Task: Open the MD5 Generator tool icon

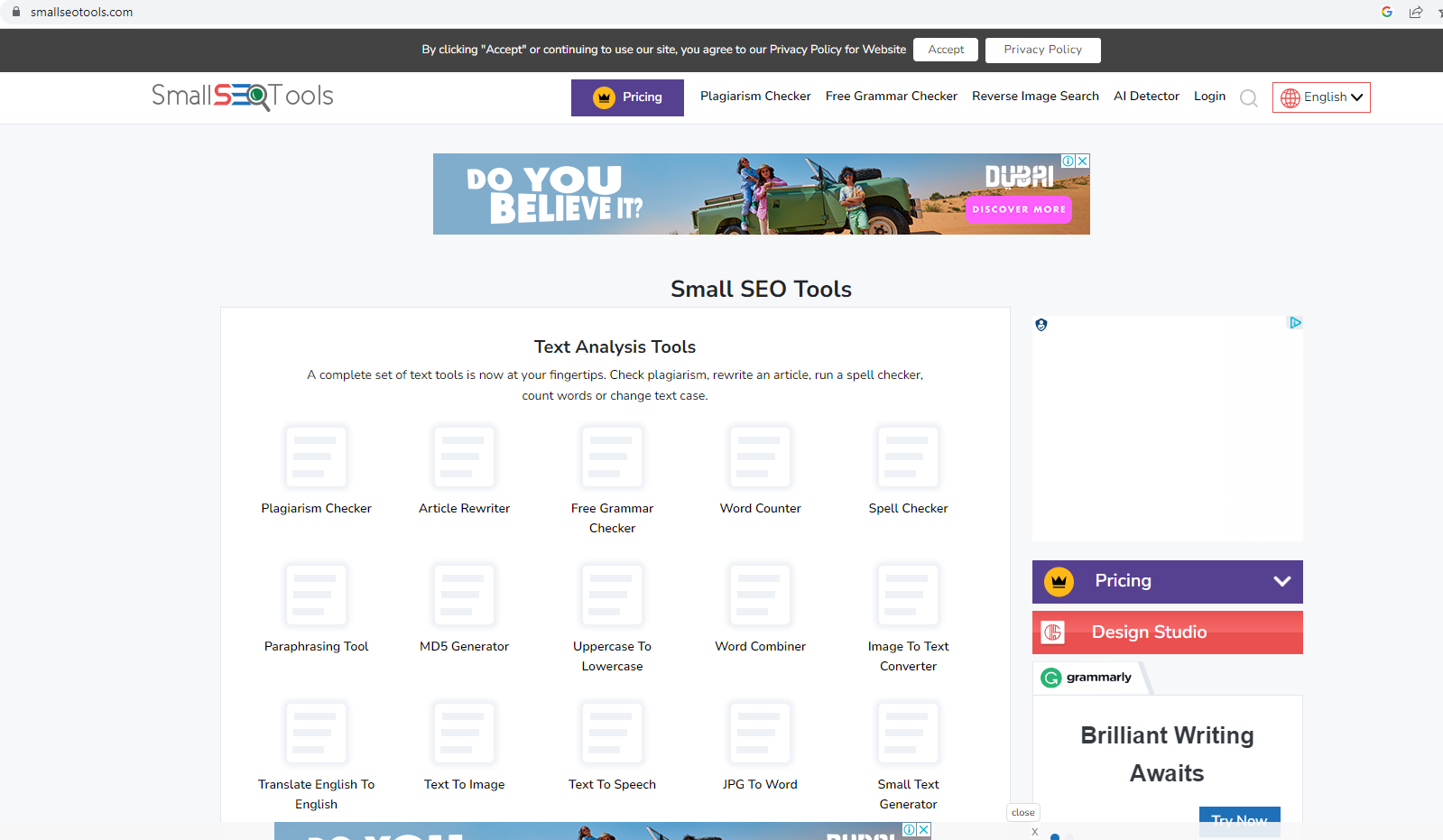Action: (464, 595)
